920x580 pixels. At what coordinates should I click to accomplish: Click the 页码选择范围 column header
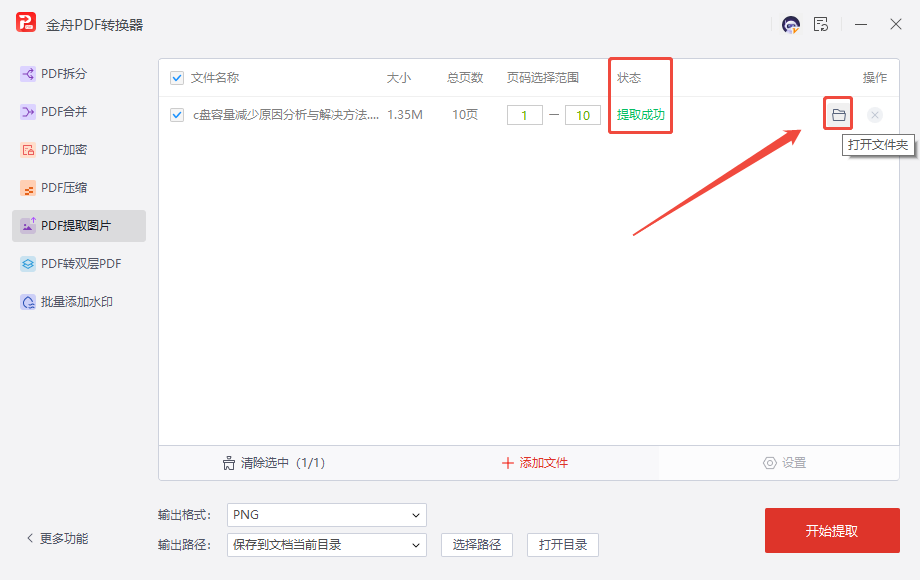543,78
